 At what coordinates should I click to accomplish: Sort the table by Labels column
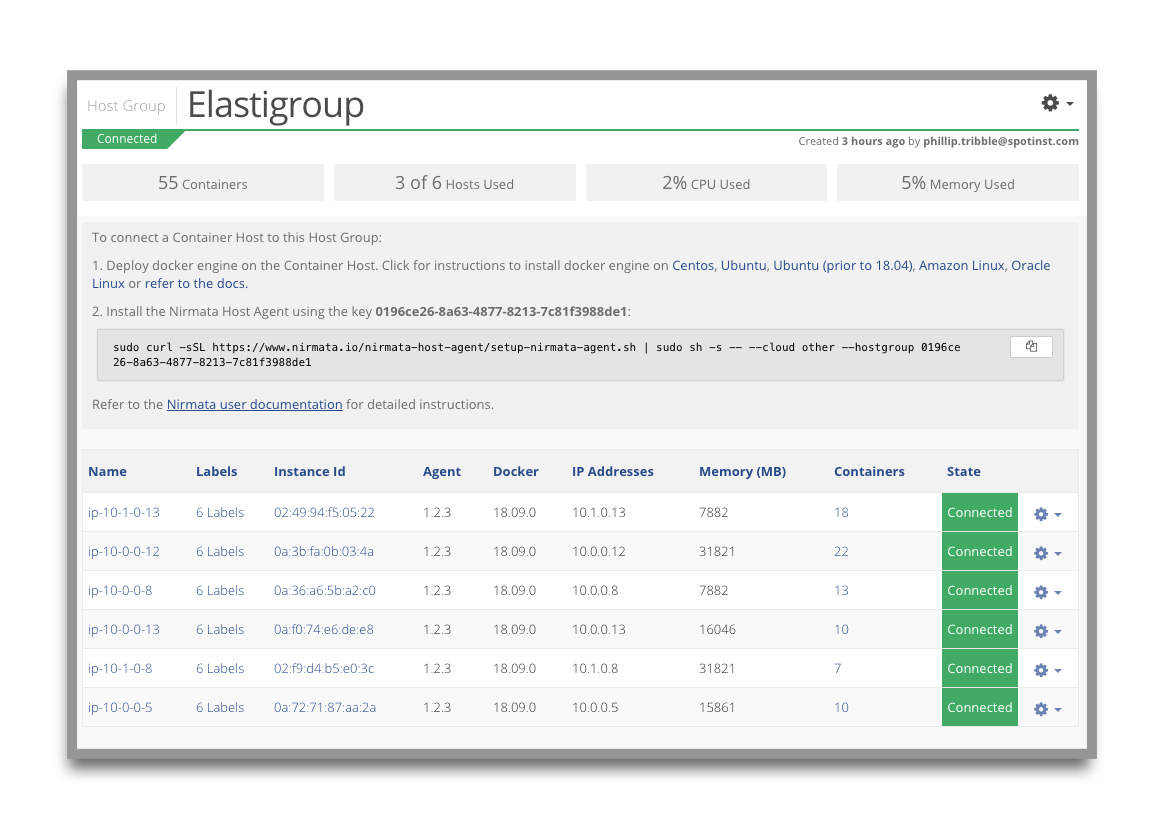tap(216, 471)
